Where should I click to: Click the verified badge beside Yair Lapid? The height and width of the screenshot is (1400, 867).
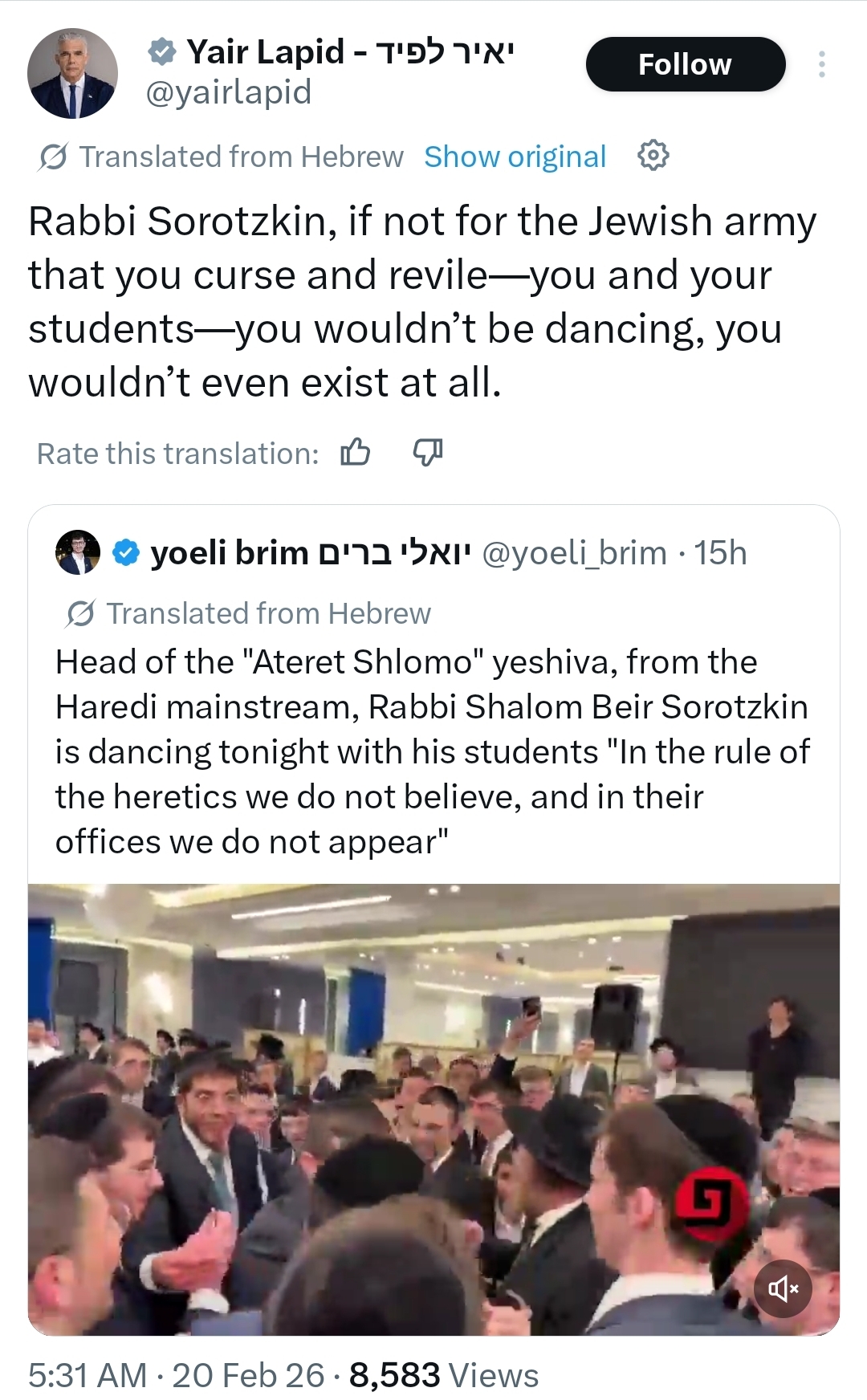point(163,52)
